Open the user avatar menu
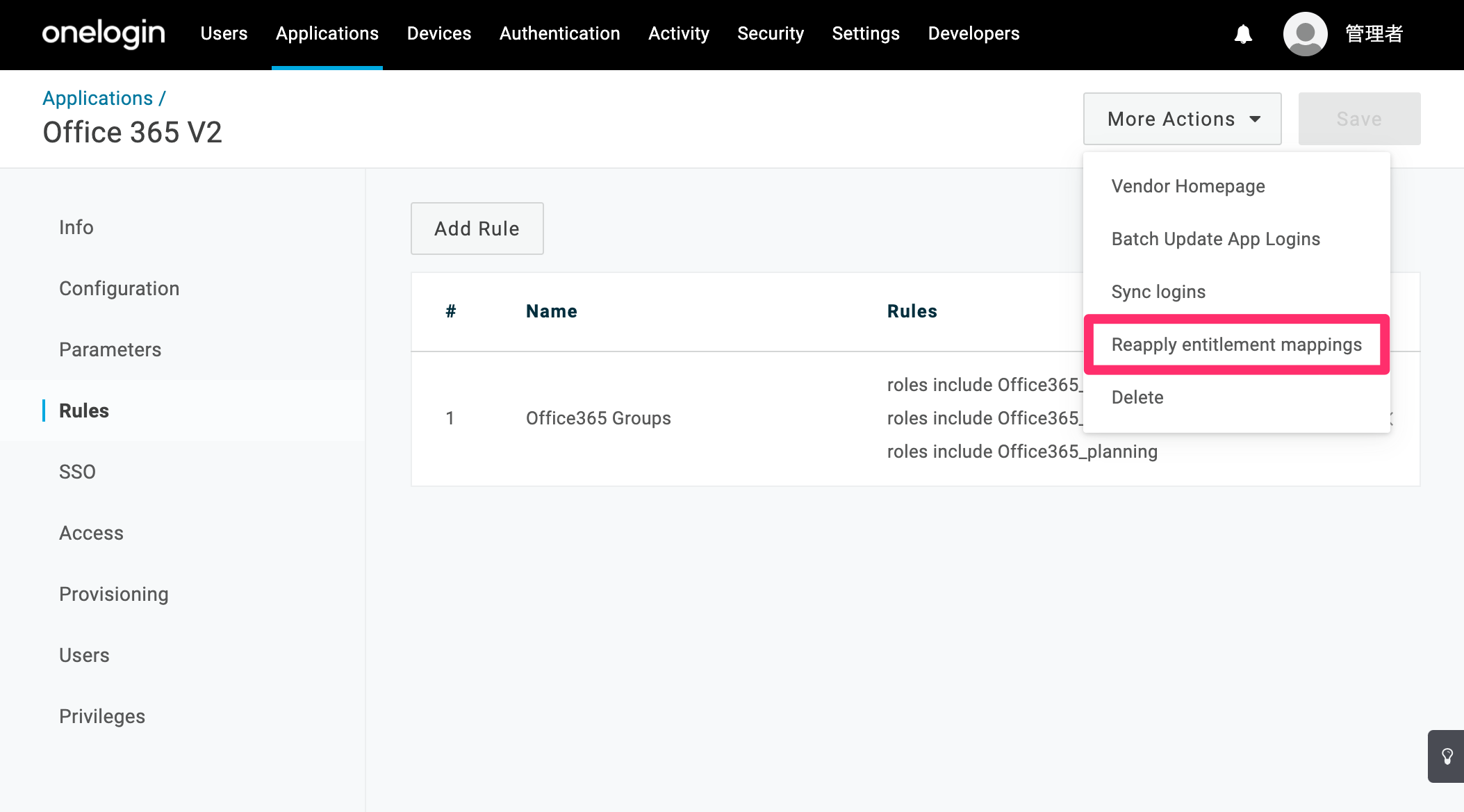This screenshot has width=1464, height=812. tap(1305, 33)
